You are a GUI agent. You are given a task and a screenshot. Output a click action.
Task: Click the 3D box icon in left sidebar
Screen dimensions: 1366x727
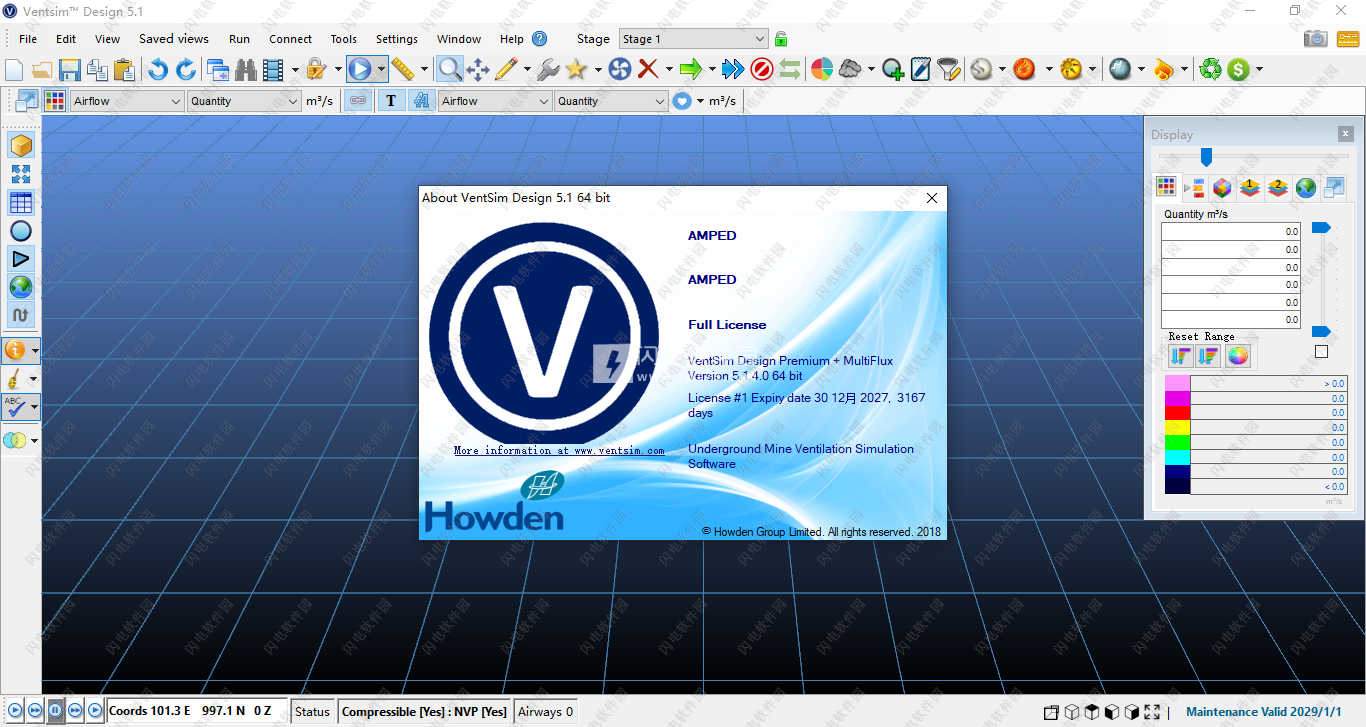pos(21,146)
